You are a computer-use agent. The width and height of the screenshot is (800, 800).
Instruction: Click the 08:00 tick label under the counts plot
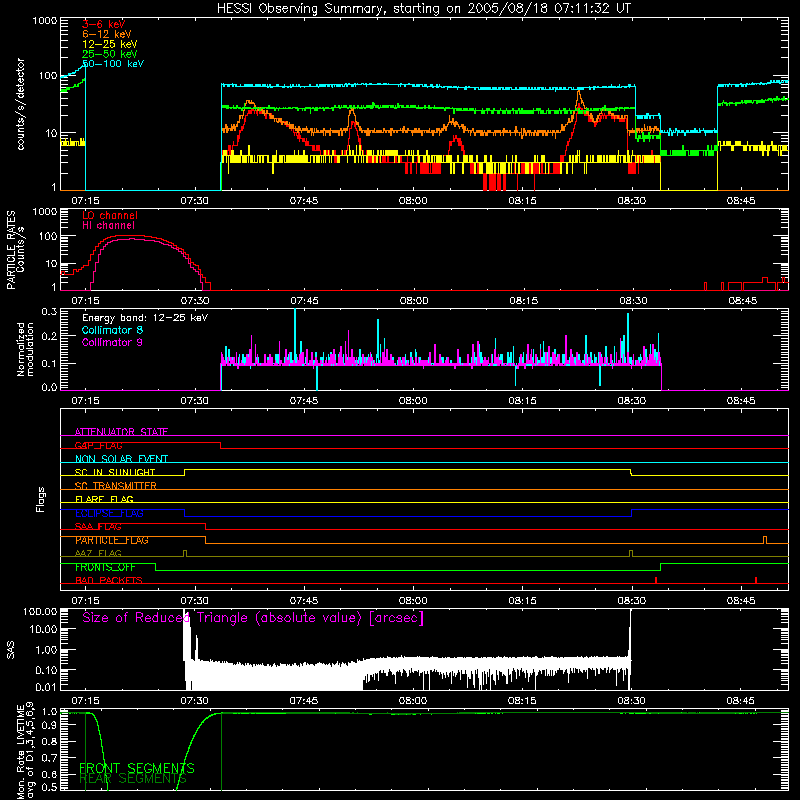[x=413, y=201]
